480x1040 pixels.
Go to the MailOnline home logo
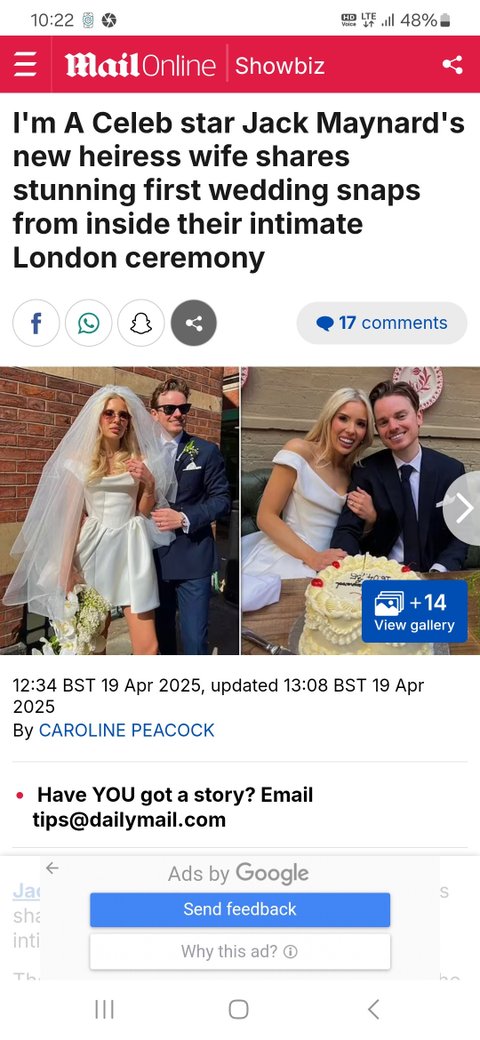(x=140, y=65)
